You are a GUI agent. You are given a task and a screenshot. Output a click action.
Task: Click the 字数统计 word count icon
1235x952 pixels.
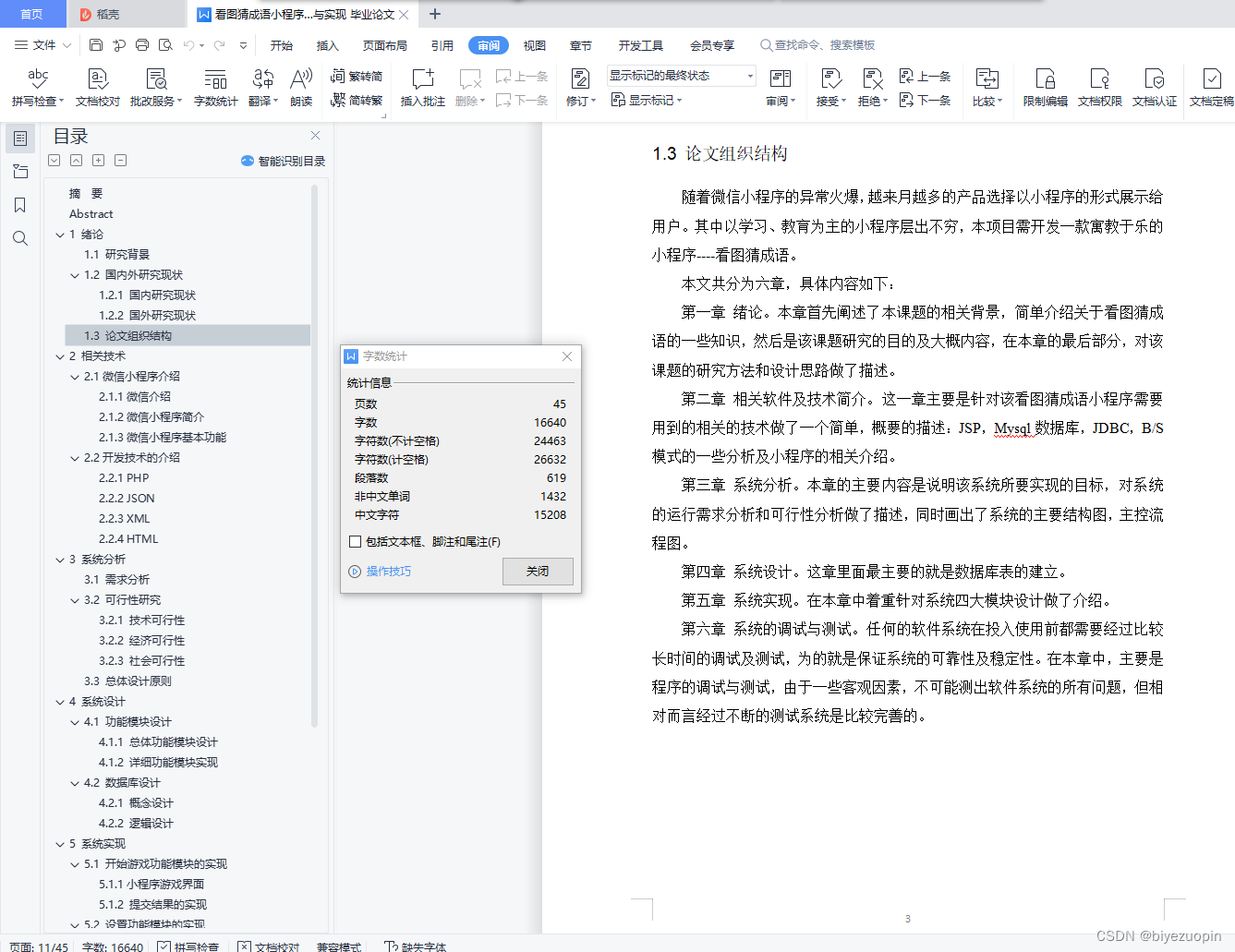215,78
